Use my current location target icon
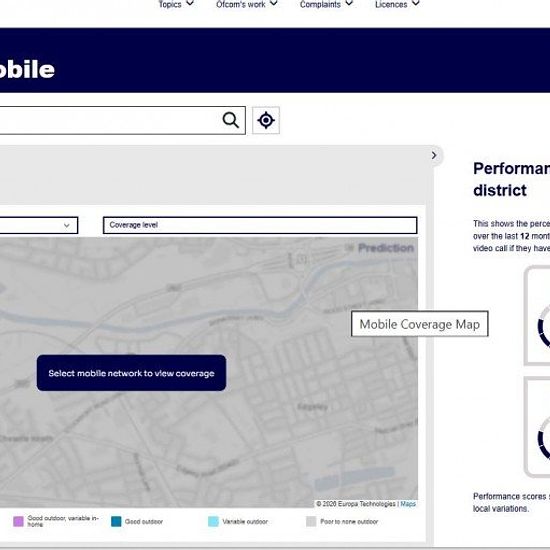Image resolution: width=550 pixels, height=550 pixels. click(266, 120)
